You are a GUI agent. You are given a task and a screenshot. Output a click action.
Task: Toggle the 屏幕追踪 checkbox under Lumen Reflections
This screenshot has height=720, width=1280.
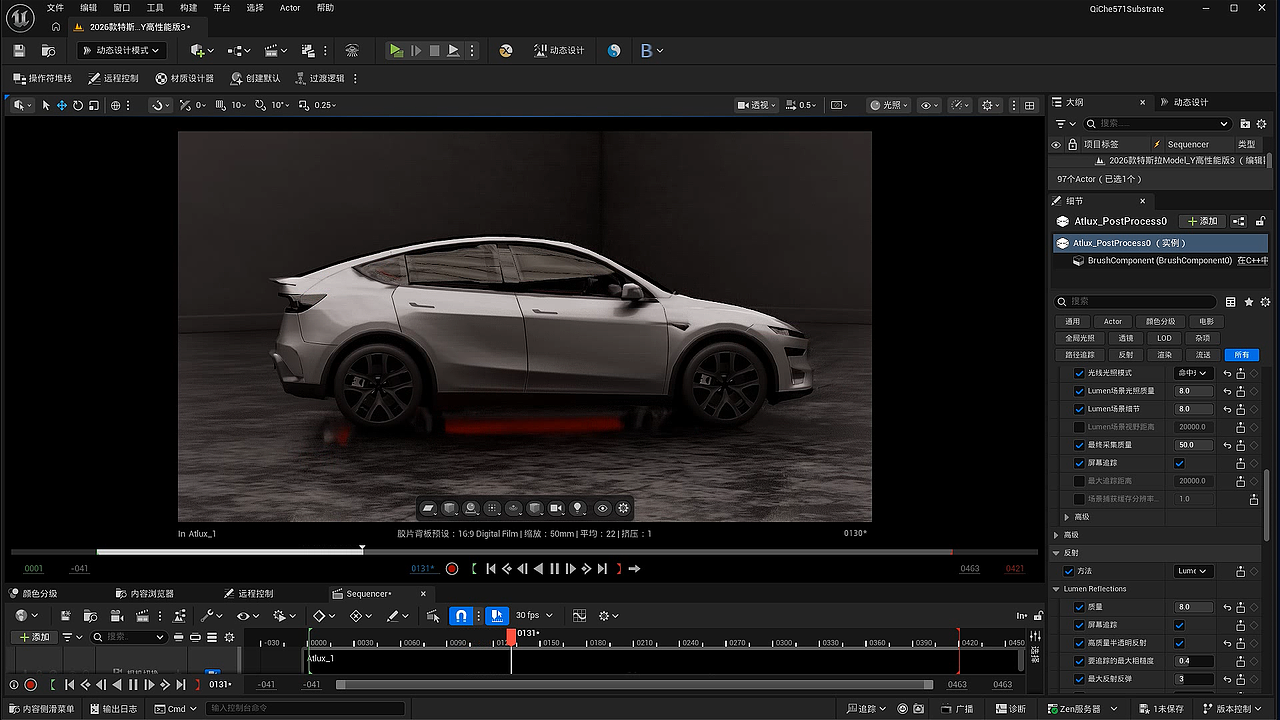tap(1179, 625)
